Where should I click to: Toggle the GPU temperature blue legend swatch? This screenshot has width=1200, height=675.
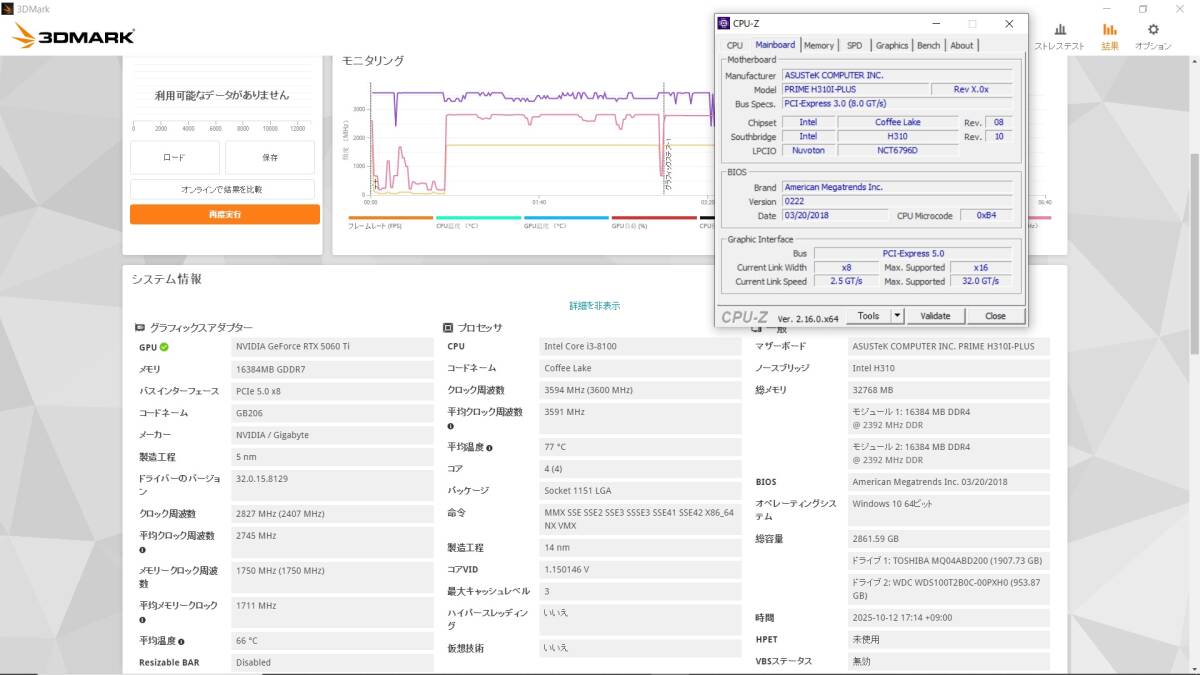566,217
